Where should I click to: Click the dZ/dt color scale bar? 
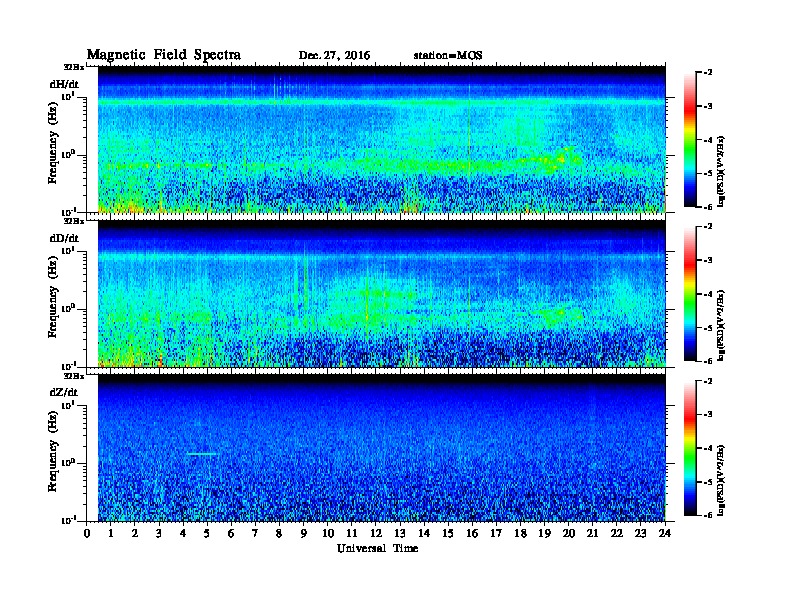(x=690, y=448)
